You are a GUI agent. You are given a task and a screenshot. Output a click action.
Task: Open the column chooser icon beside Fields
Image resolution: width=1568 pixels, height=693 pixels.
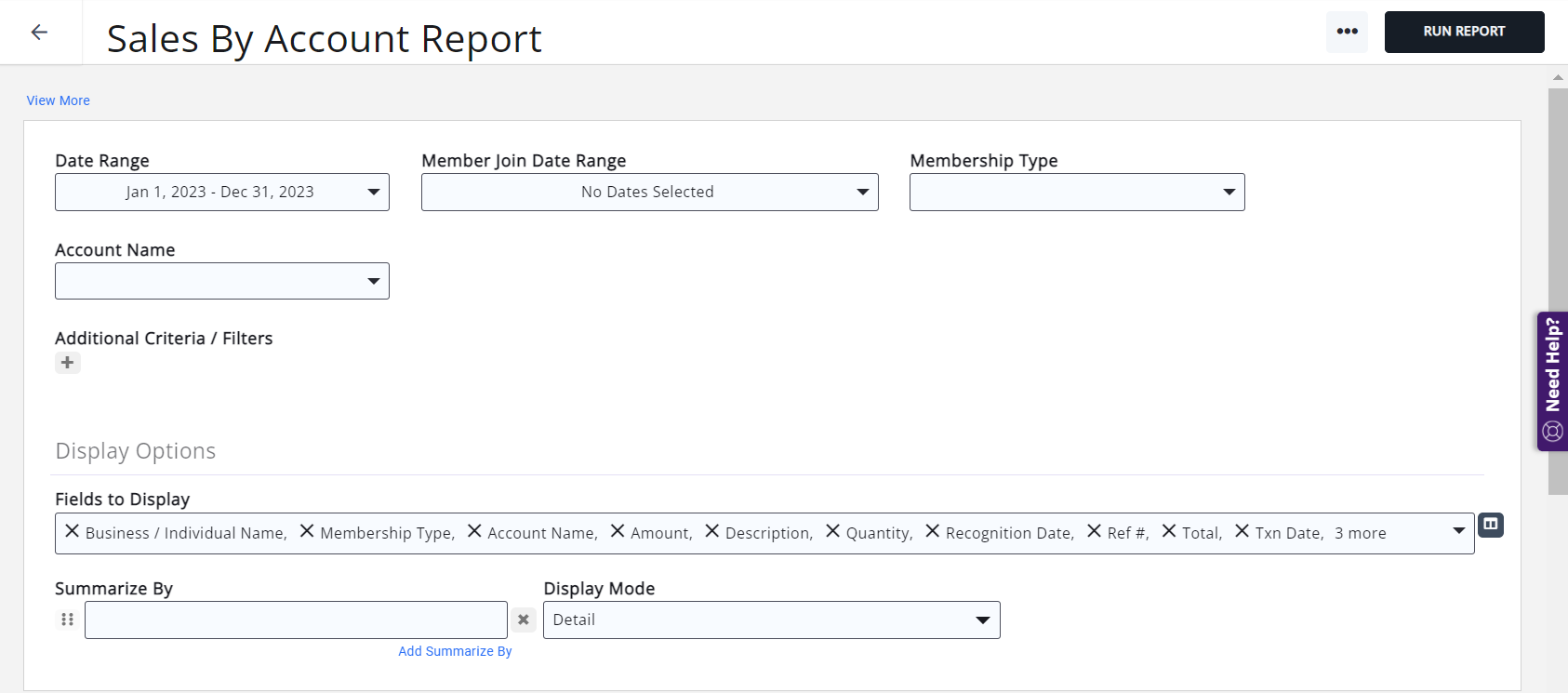(1491, 525)
